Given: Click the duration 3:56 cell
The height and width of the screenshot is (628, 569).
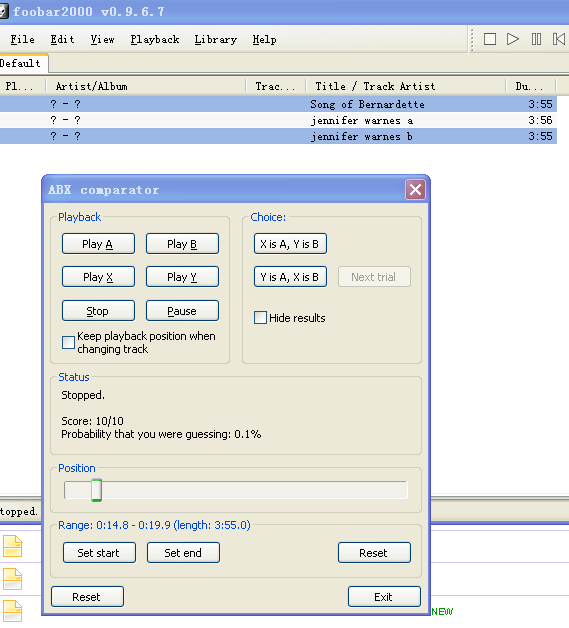Looking at the screenshot, I should [x=540, y=120].
